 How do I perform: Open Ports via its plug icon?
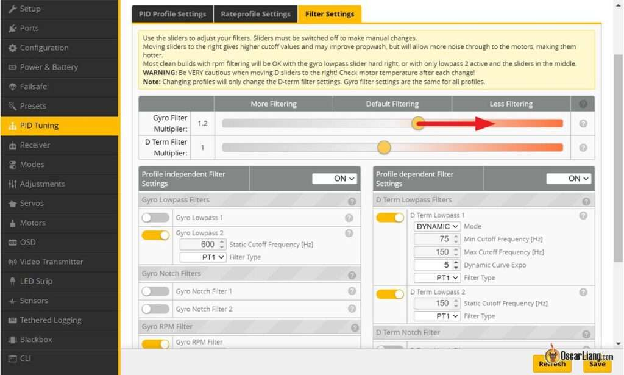tap(12, 28)
